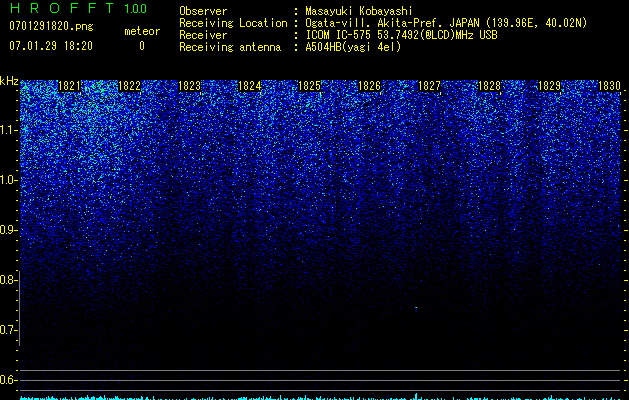Click the small cyan echo blip under 1827
This screenshot has width=629, height=400.
click(x=416, y=309)
